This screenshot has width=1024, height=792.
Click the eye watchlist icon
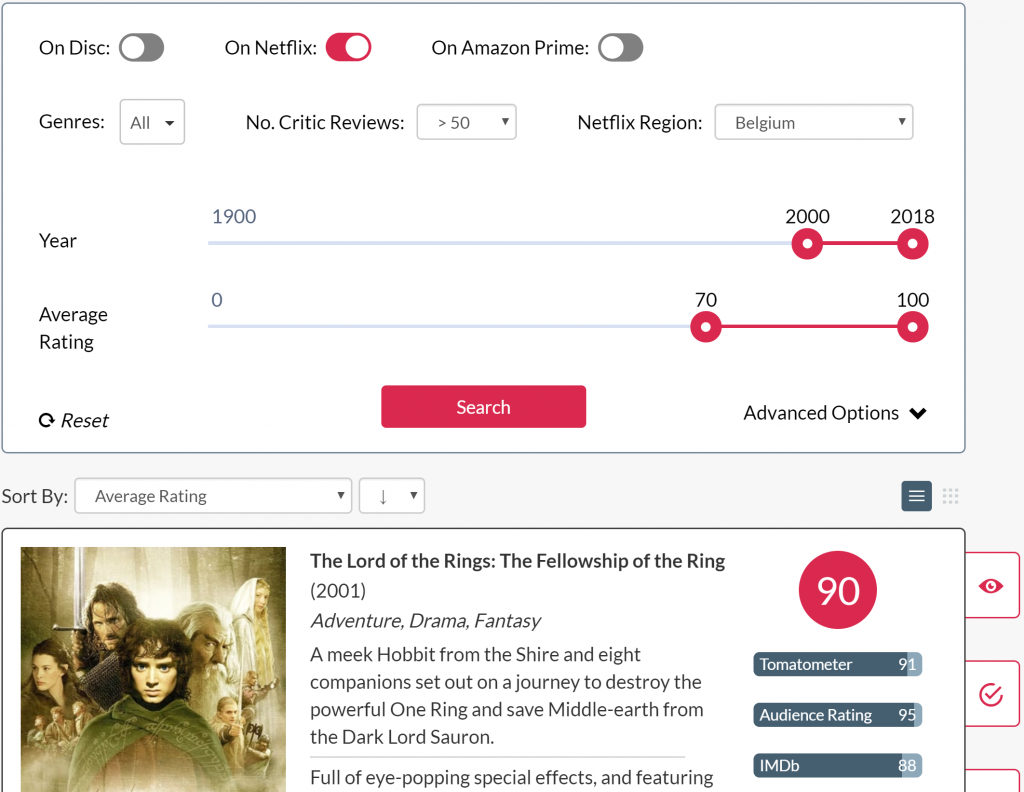(991, 586)
